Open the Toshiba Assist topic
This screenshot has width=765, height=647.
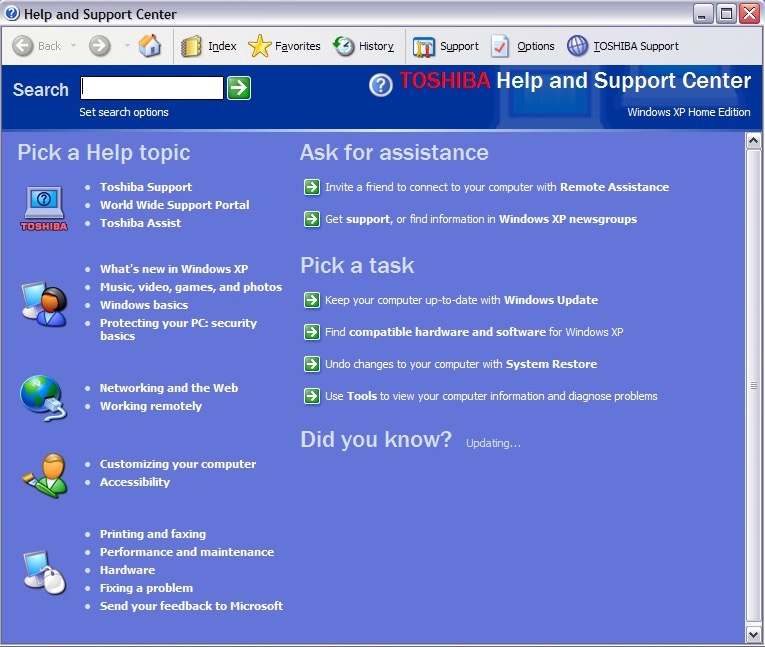[141, 223]
